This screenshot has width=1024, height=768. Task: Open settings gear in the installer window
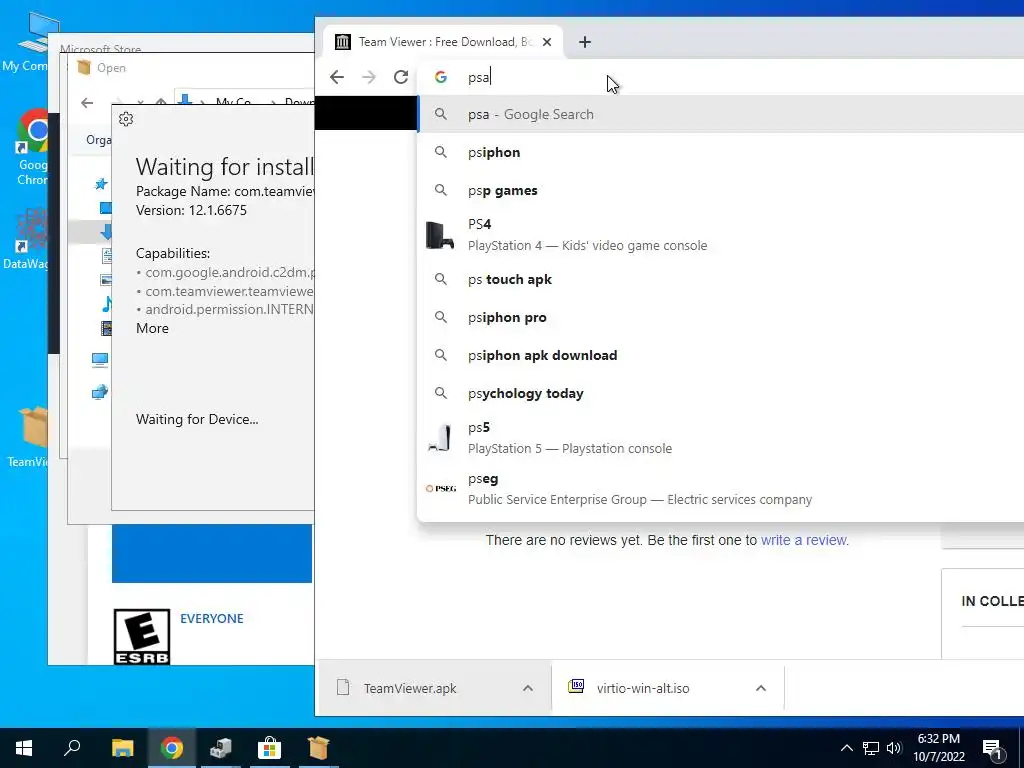126,119
